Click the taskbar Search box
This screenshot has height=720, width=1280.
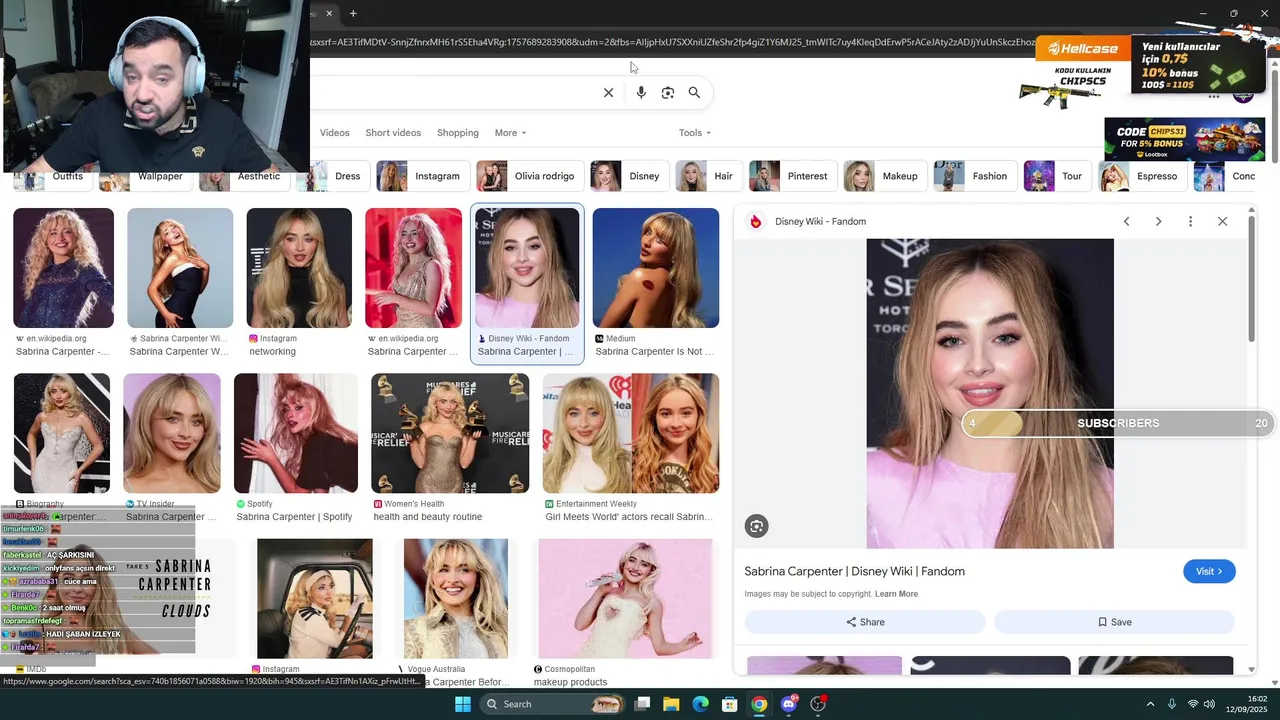pyautogui.click(x=550, y=704)
